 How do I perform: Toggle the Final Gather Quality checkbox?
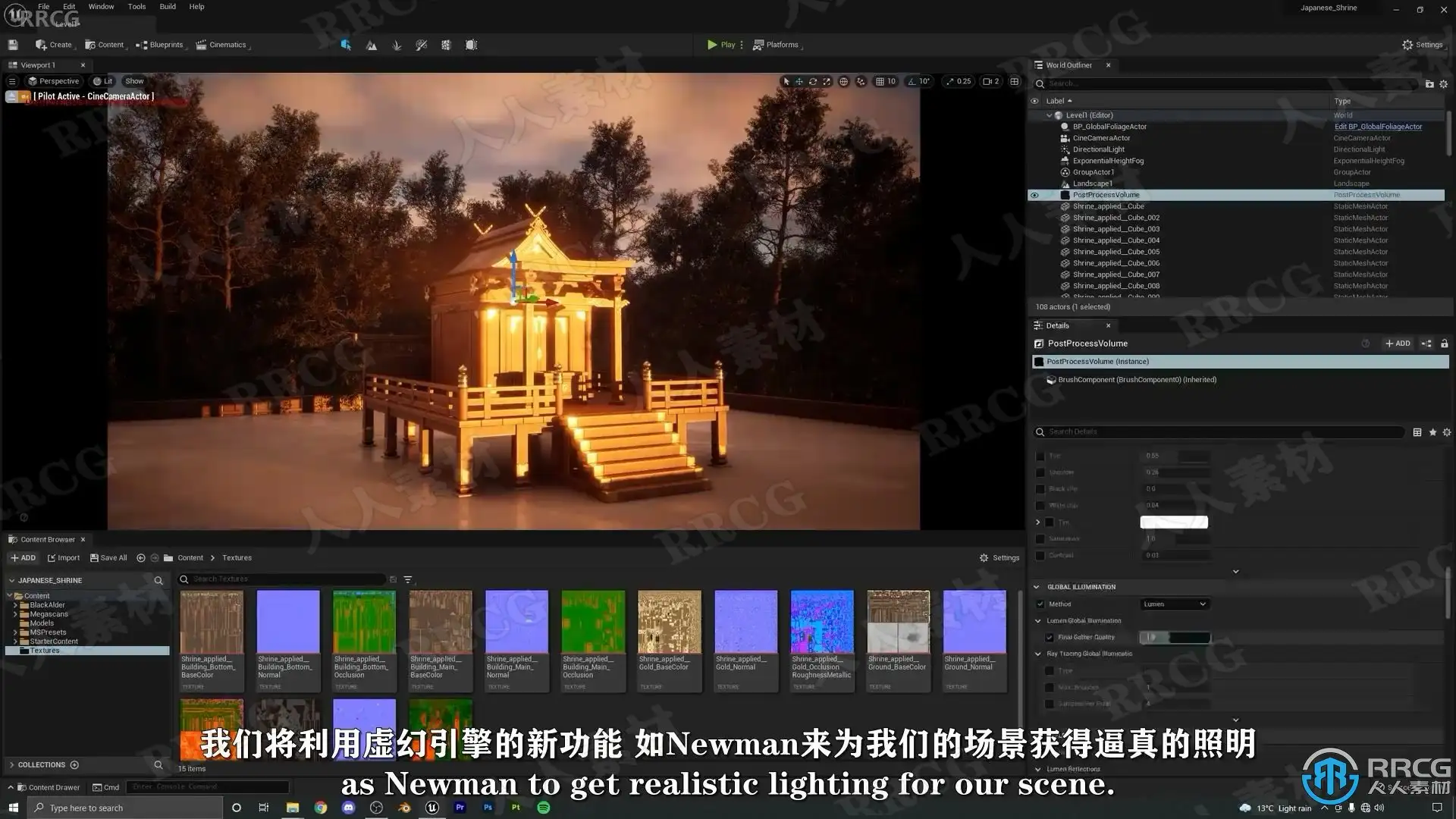click(x=1050, y=638)
